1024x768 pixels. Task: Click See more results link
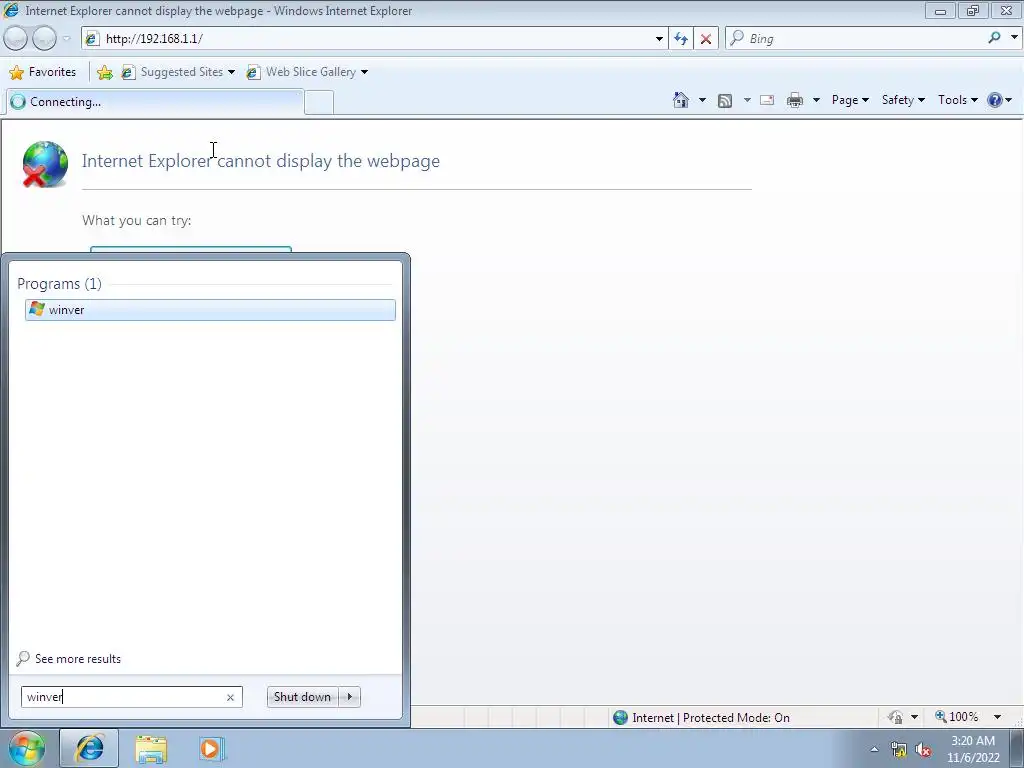tap(70, 659)
